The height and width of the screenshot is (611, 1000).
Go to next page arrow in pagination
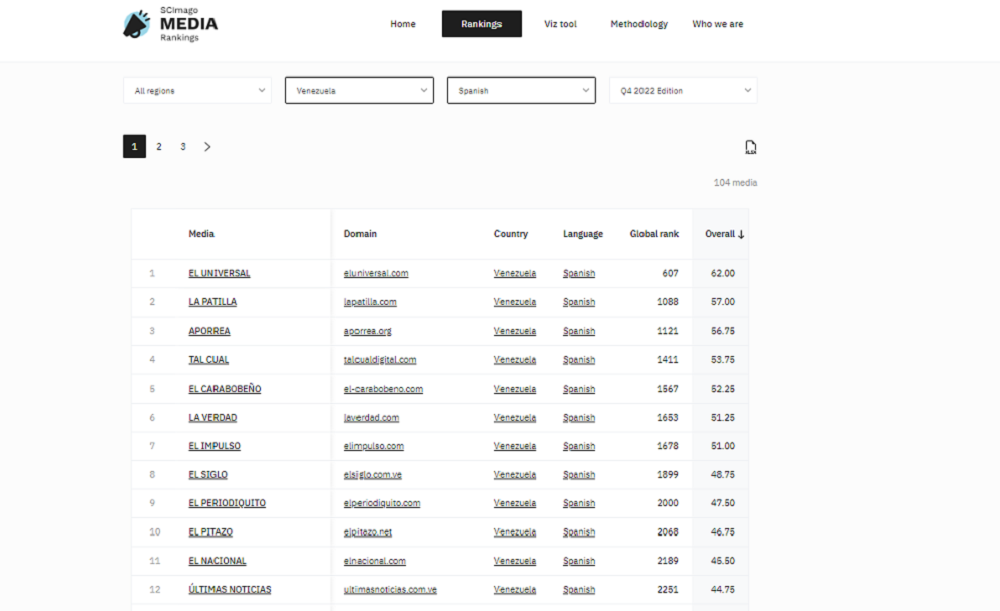point(207,147)
